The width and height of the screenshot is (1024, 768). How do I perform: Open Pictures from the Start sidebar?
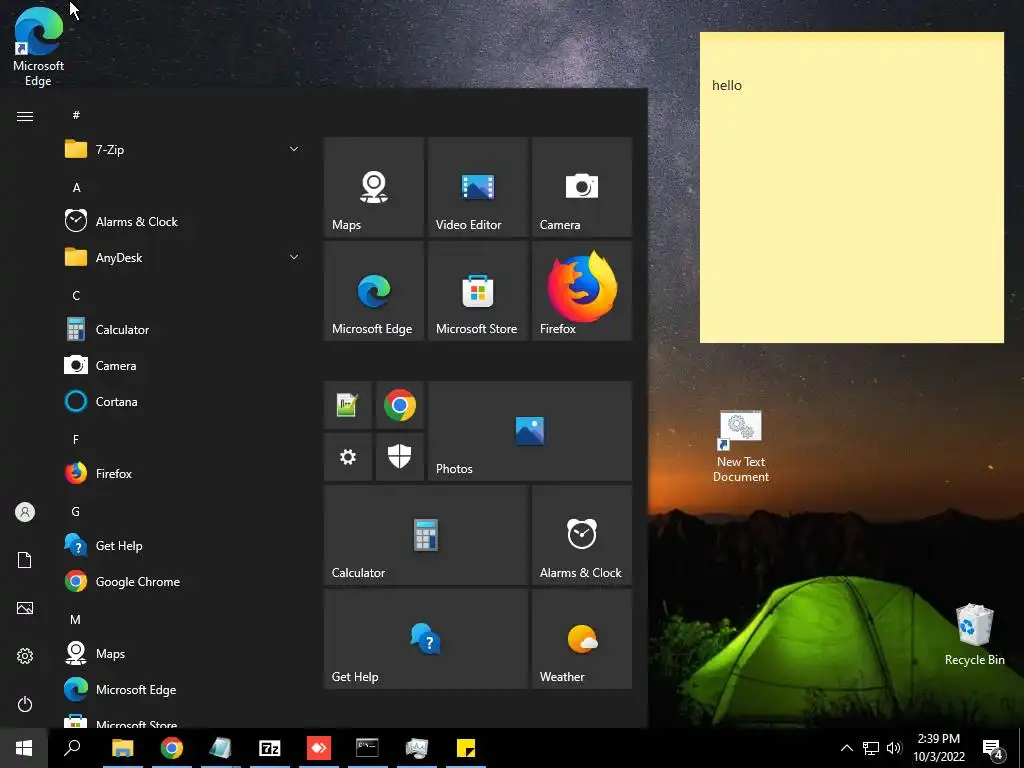click(25, 608)
